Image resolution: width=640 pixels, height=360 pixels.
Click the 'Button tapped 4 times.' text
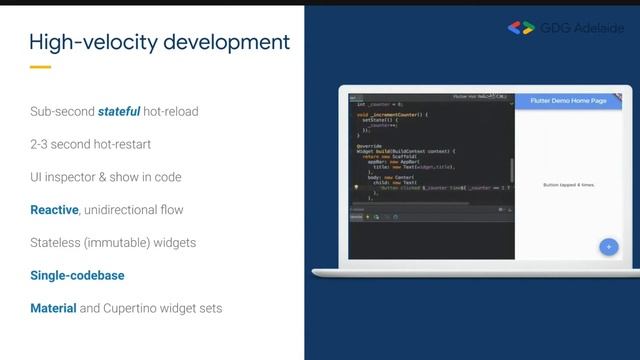pos(569,185)
